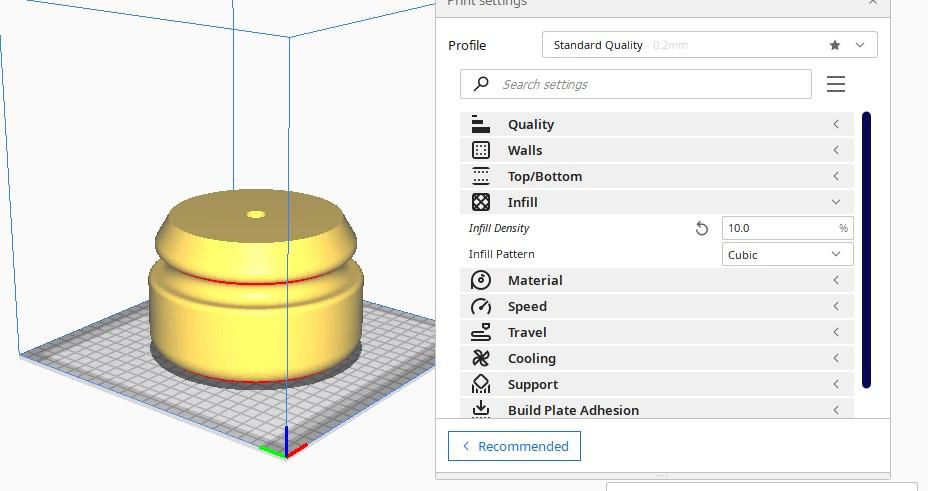Click the settings list vertical scrollbar
Viewport: 928px width, 491px height.
click(866, 250)
